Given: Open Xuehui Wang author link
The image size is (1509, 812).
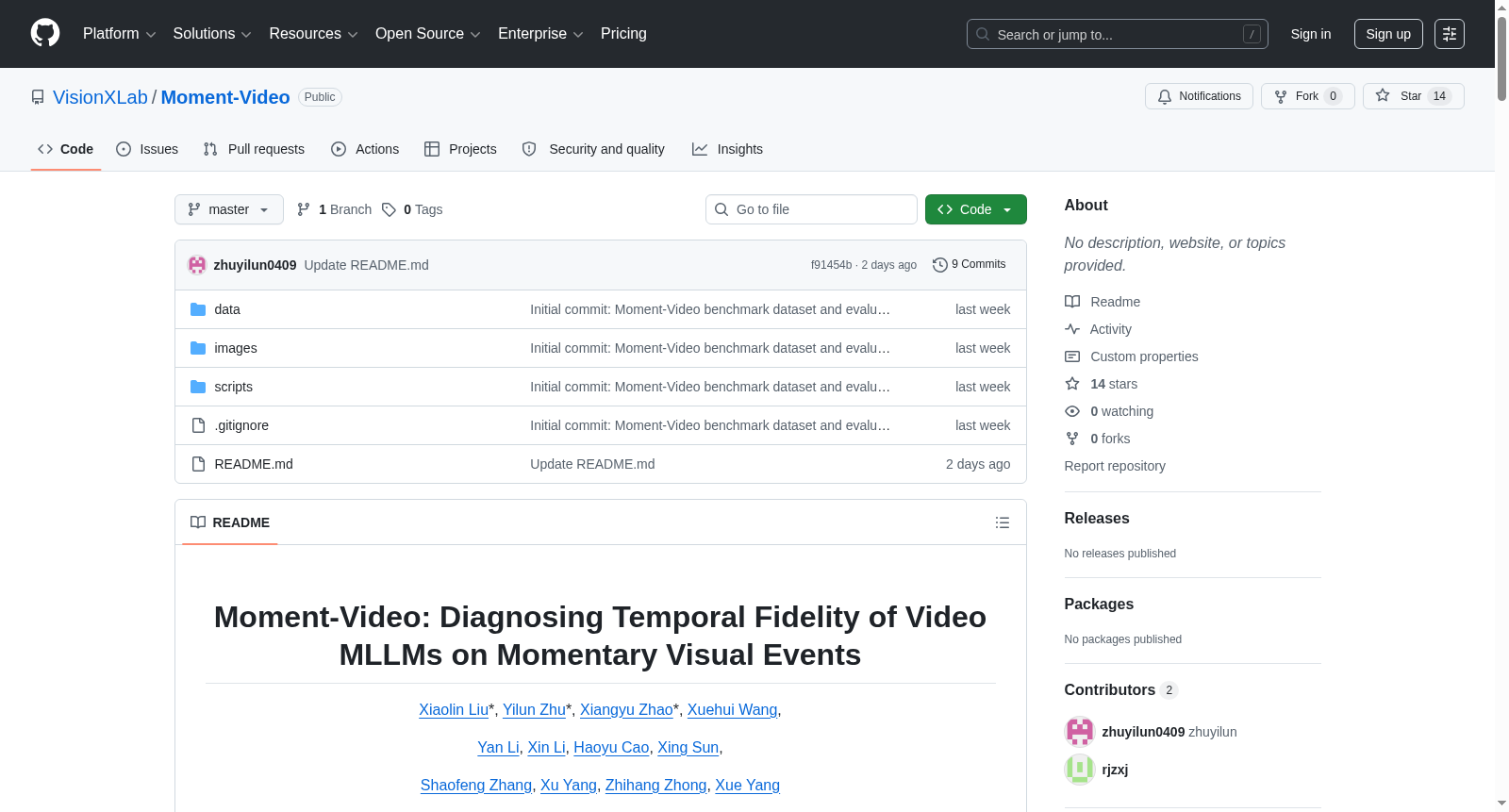Looking at the screenshot, I should point(732,709).
